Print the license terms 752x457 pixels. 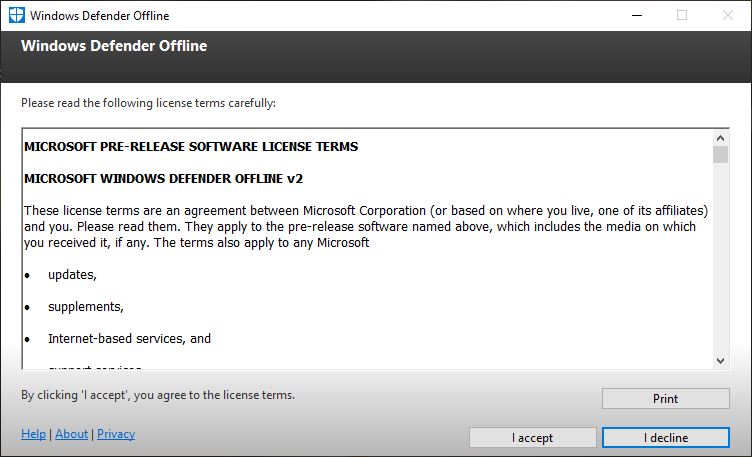[x=666, y=398]
